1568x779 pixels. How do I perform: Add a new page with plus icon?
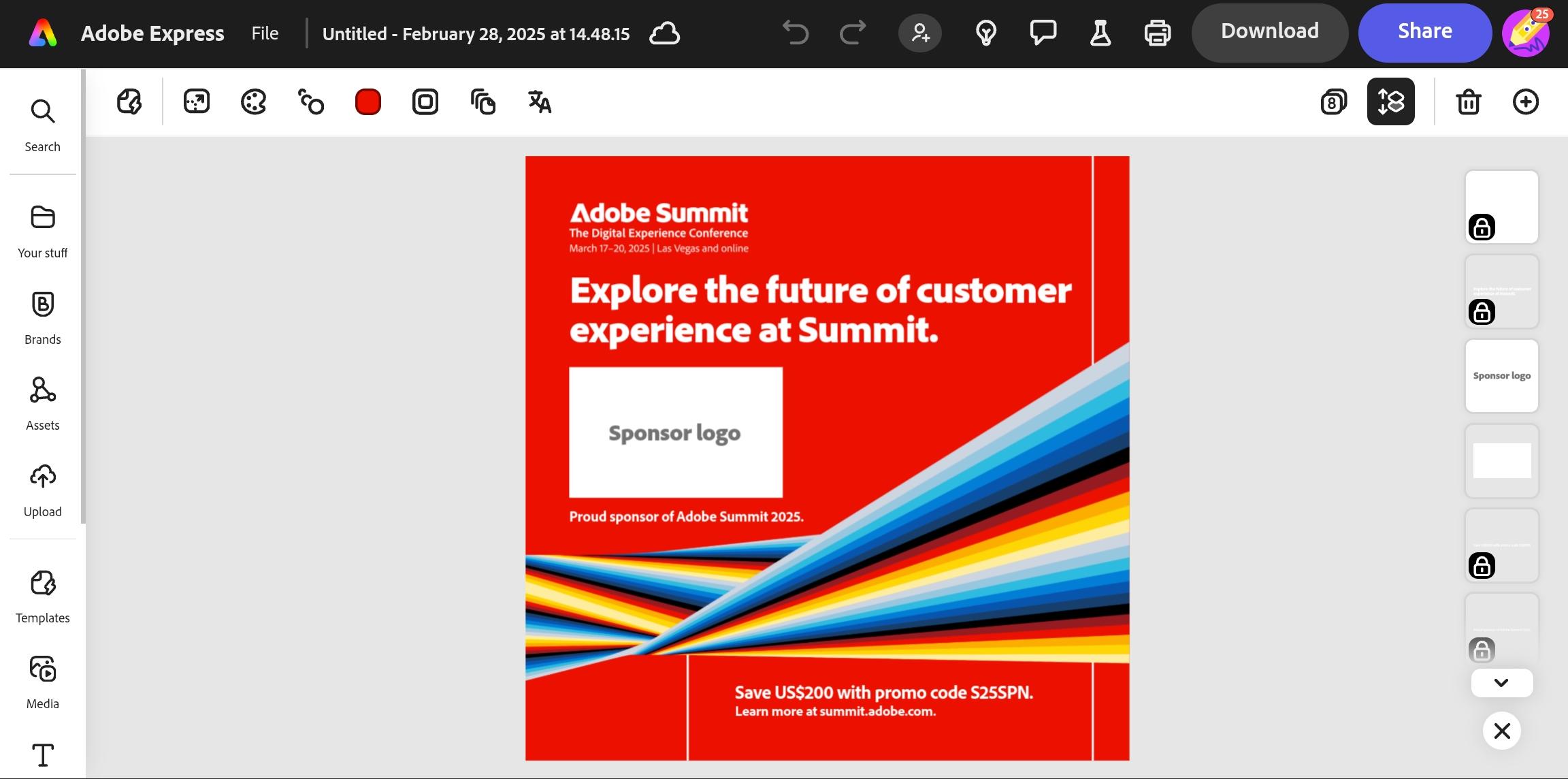click(1525, 101)
